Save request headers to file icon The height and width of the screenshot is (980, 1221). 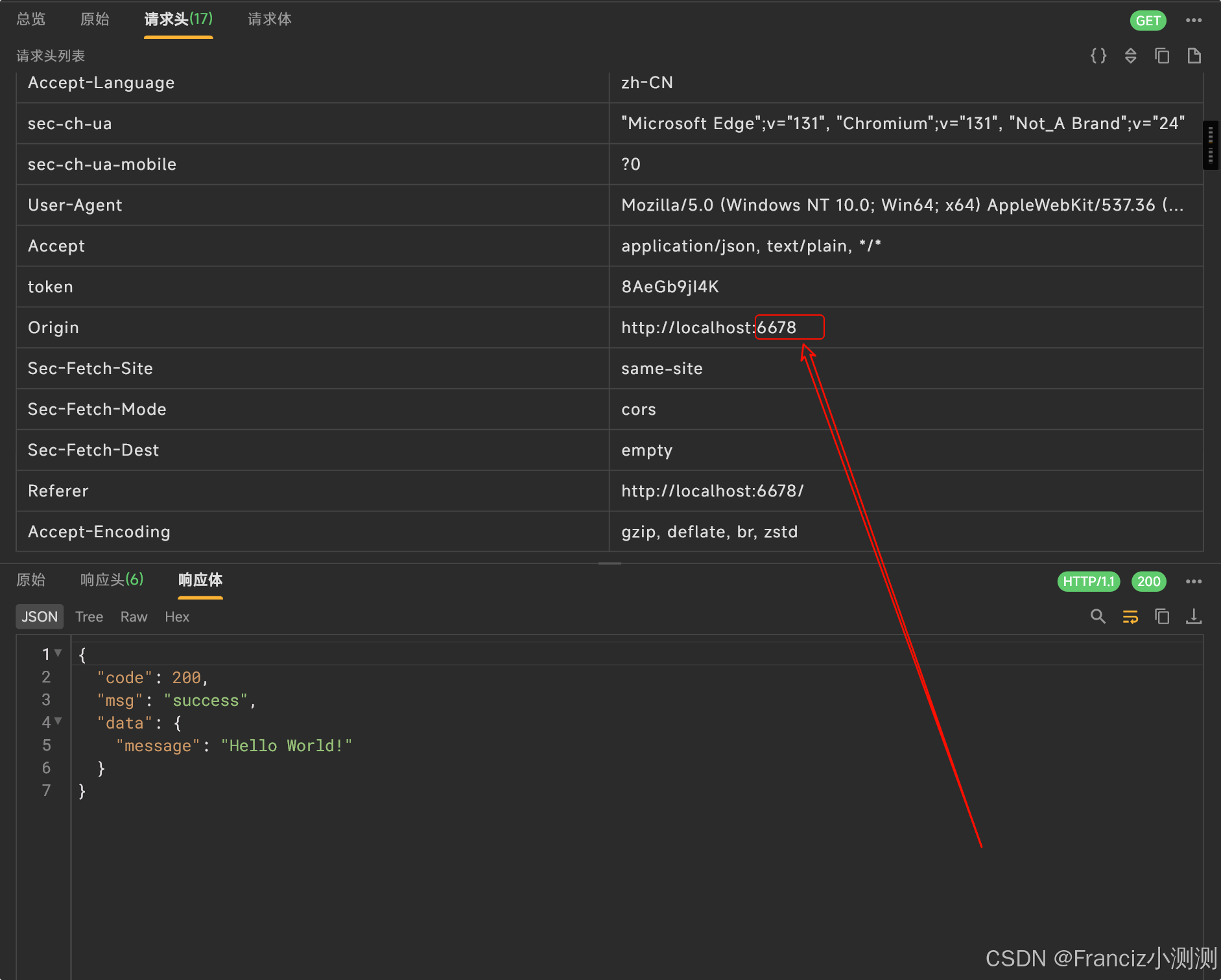(1194, 56)
